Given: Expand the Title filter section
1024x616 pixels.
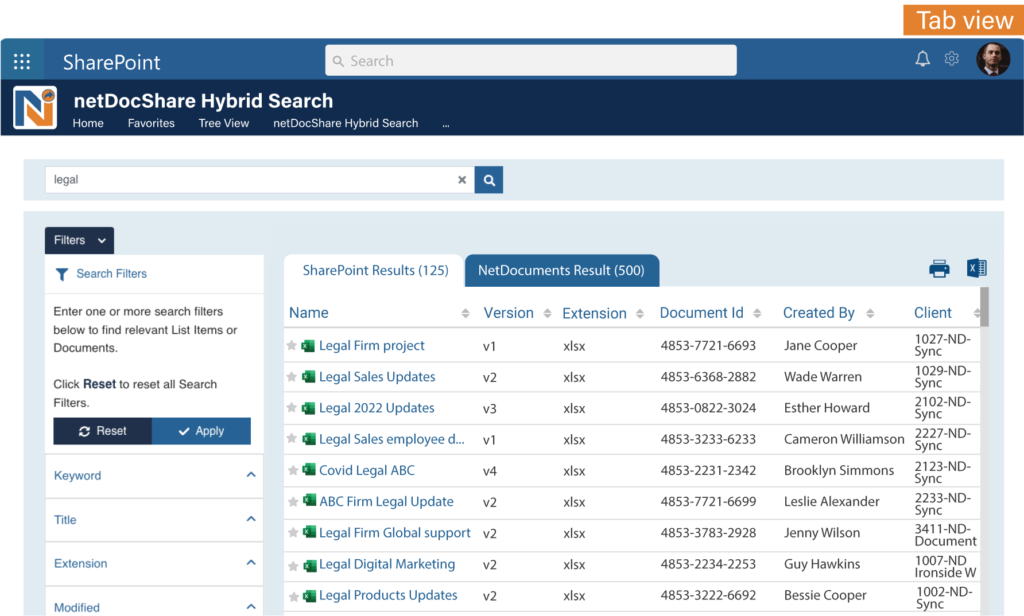Looking at the screenshot, I should point(154,520).
